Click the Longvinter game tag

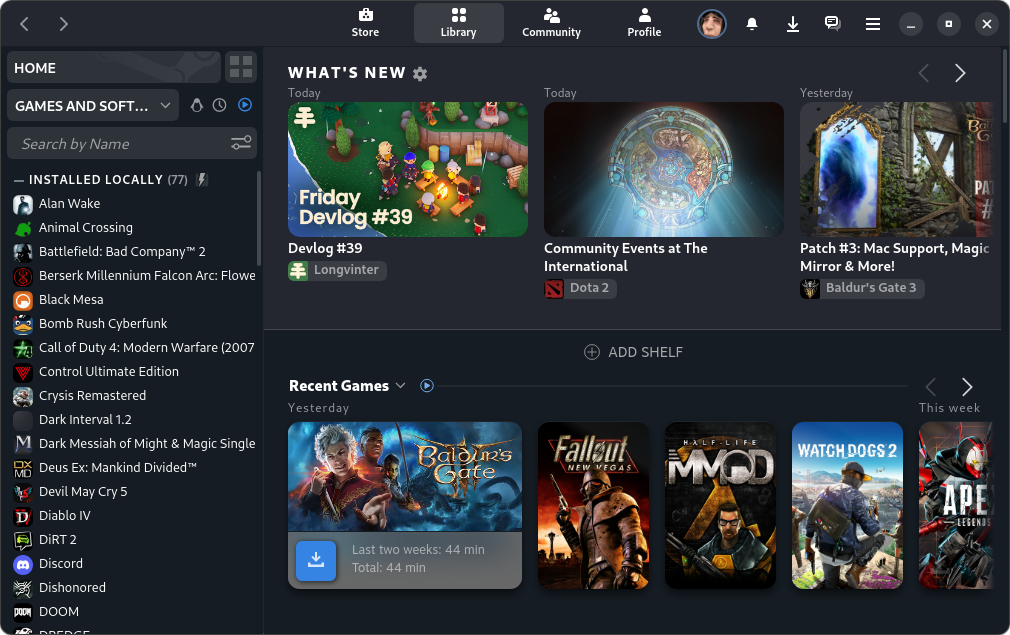(x=338, y=270)
